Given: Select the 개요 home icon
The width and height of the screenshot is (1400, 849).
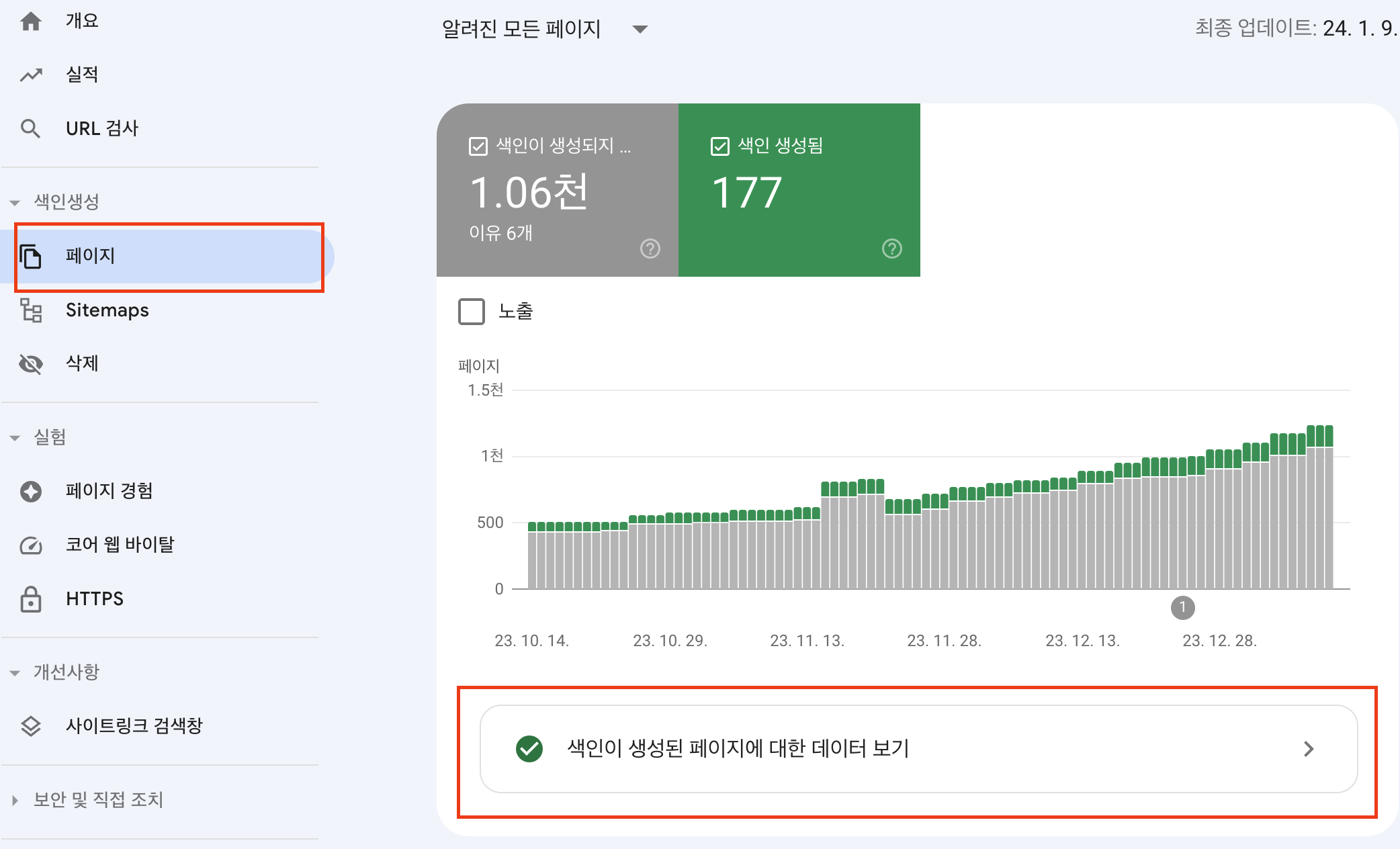Looking at the screenshot, I should (31, 20).
